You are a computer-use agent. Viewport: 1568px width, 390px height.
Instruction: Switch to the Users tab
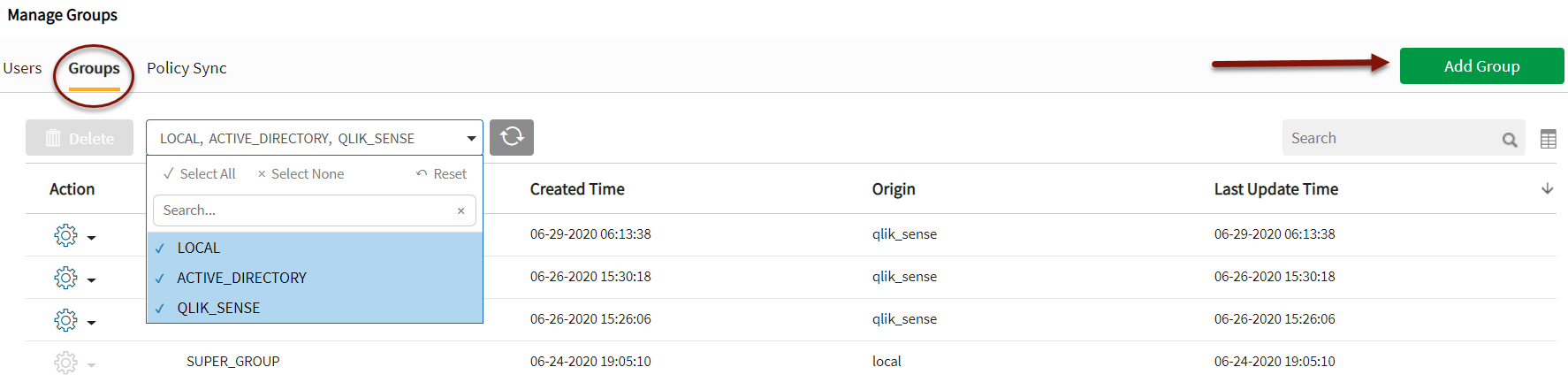(22, 68)
